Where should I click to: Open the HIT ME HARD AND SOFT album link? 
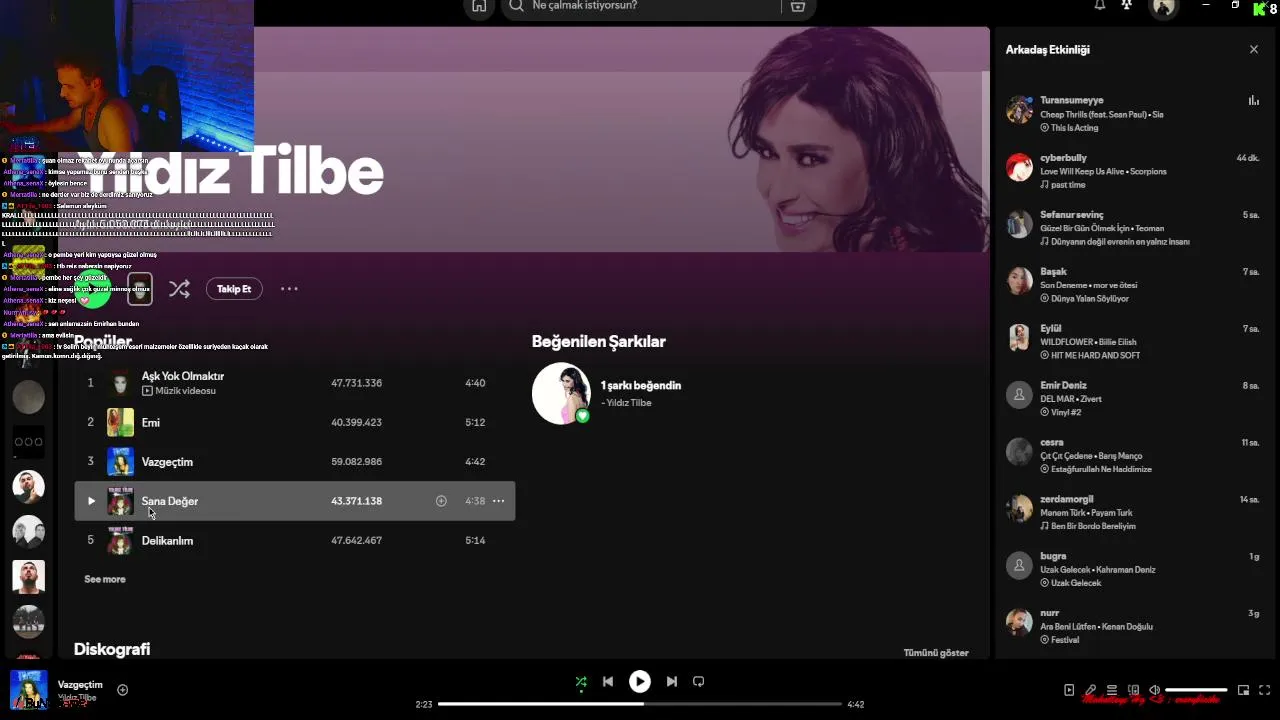pos(1095,356)
